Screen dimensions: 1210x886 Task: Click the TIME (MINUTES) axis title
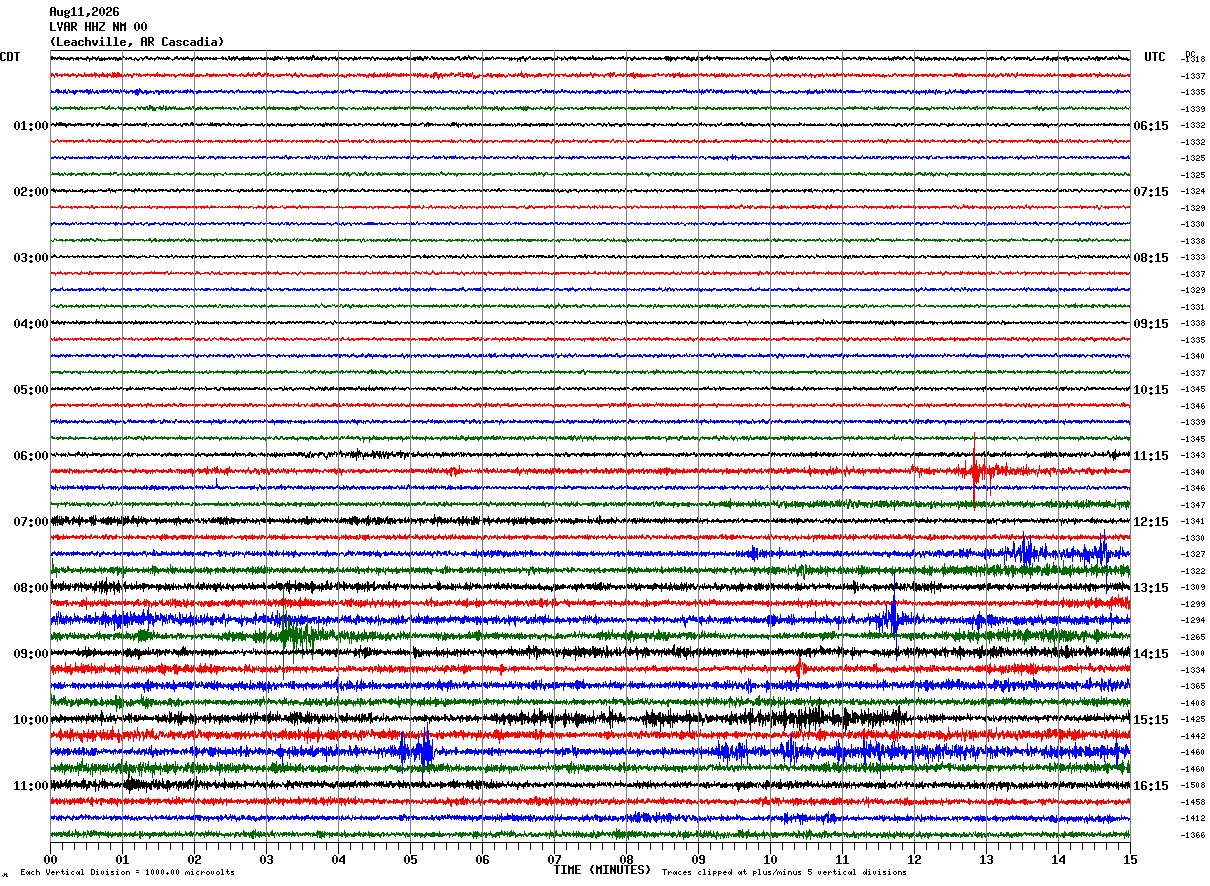(602, 870)
